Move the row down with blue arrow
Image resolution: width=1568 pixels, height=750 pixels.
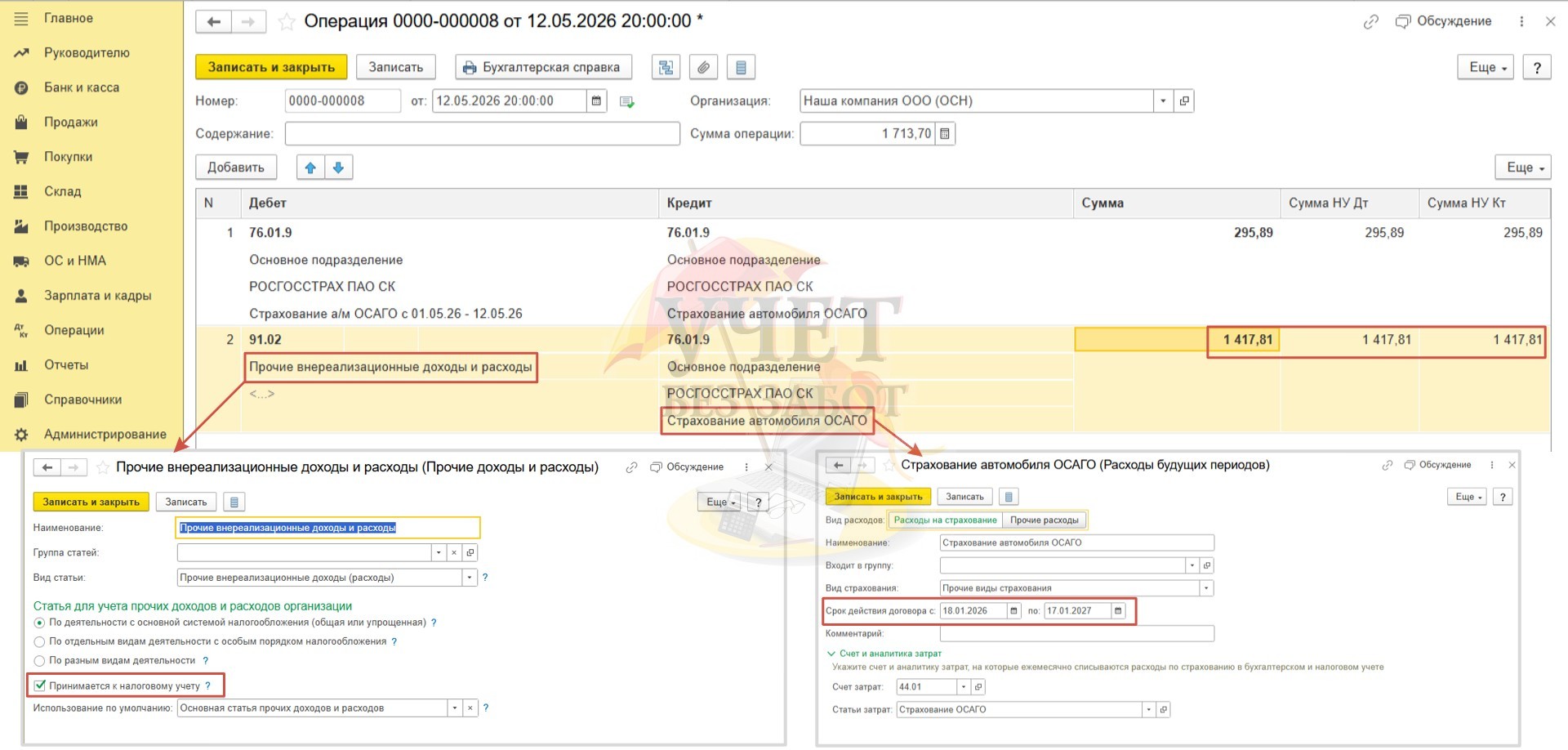(x=338, y=167)
